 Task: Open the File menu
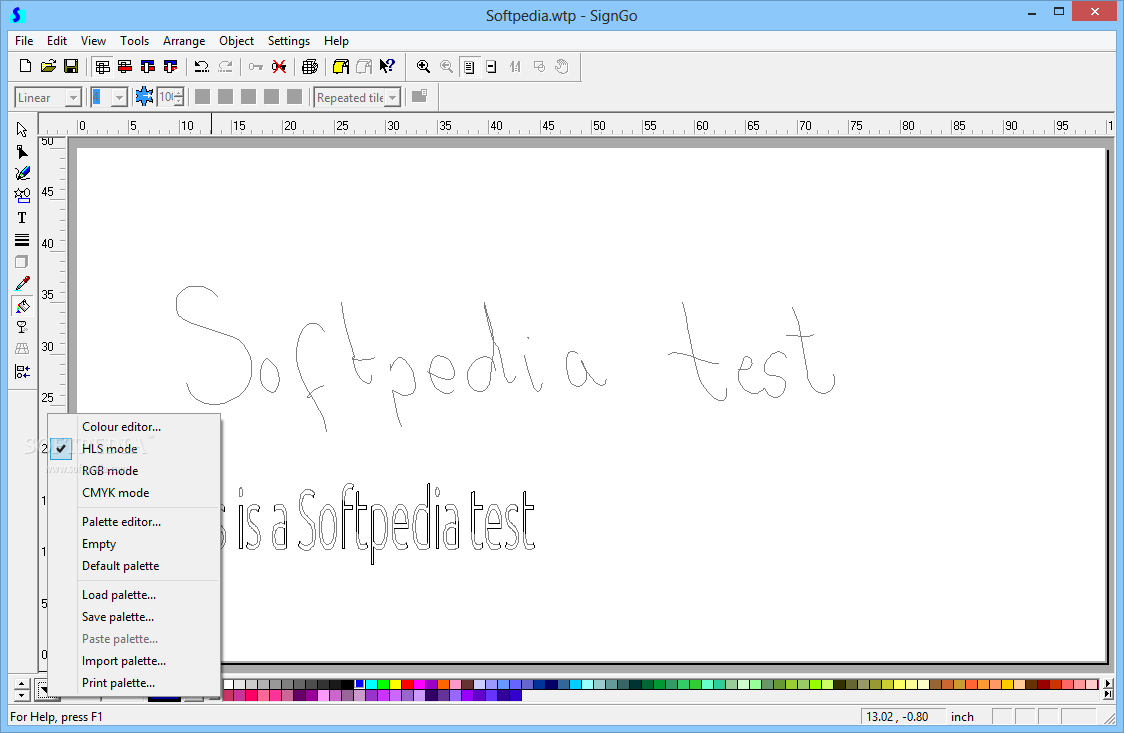click(24, 41)
